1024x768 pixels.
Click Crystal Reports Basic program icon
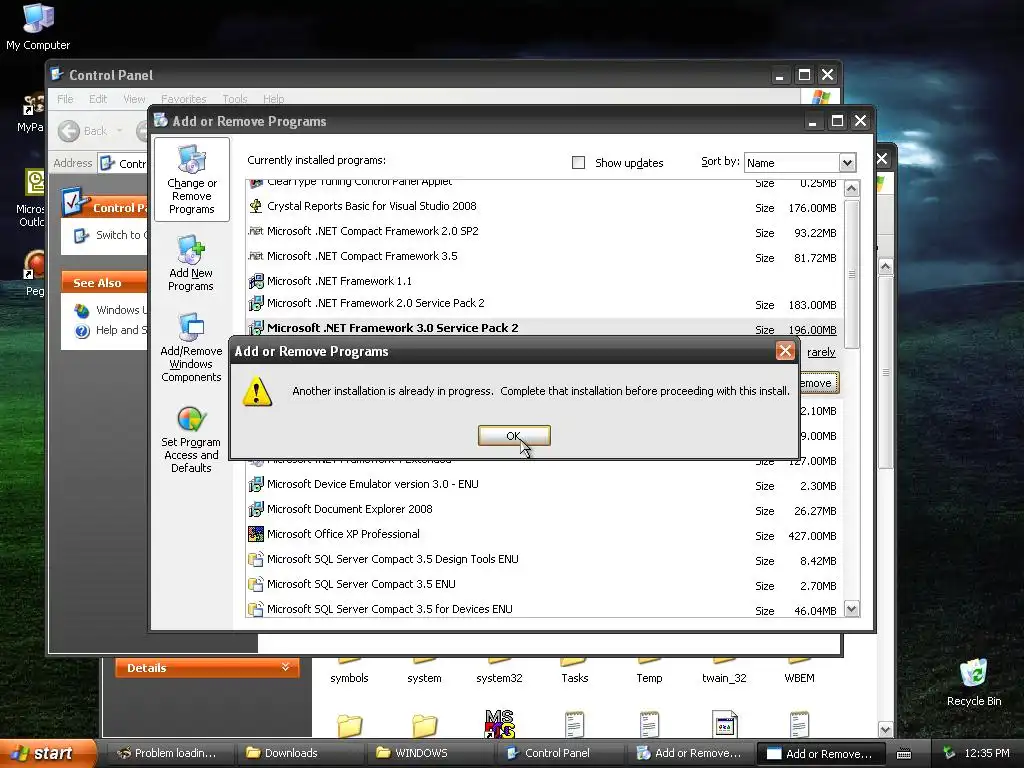click(256, 206)
